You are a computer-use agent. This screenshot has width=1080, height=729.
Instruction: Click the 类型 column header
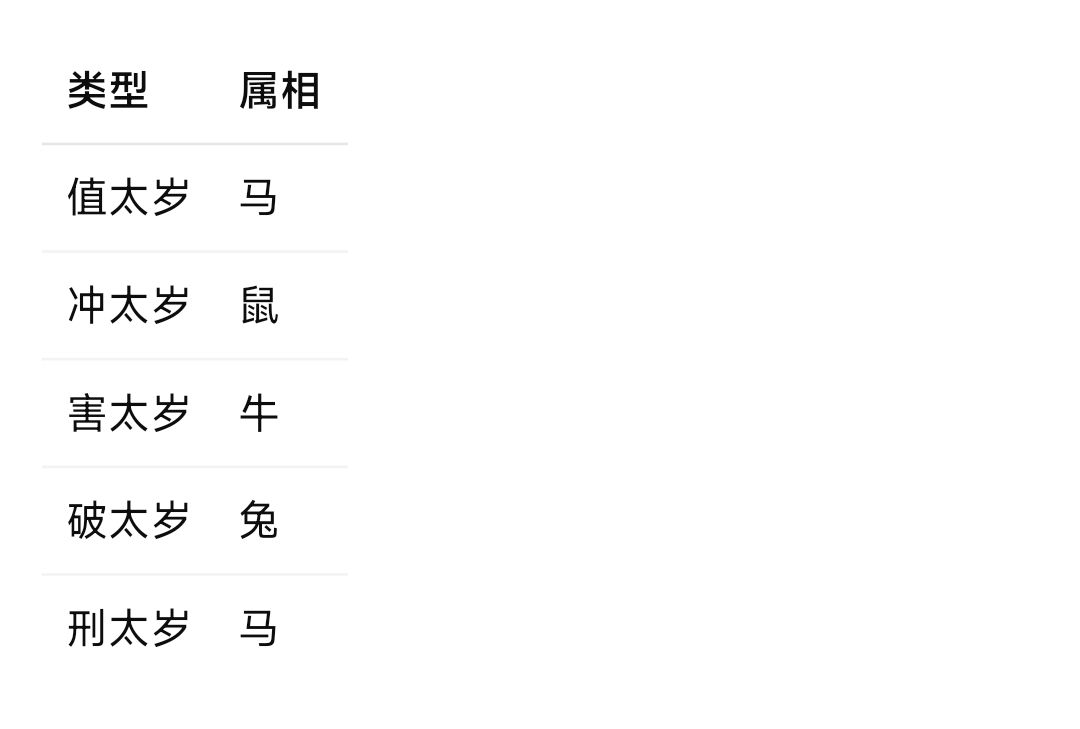108,91
